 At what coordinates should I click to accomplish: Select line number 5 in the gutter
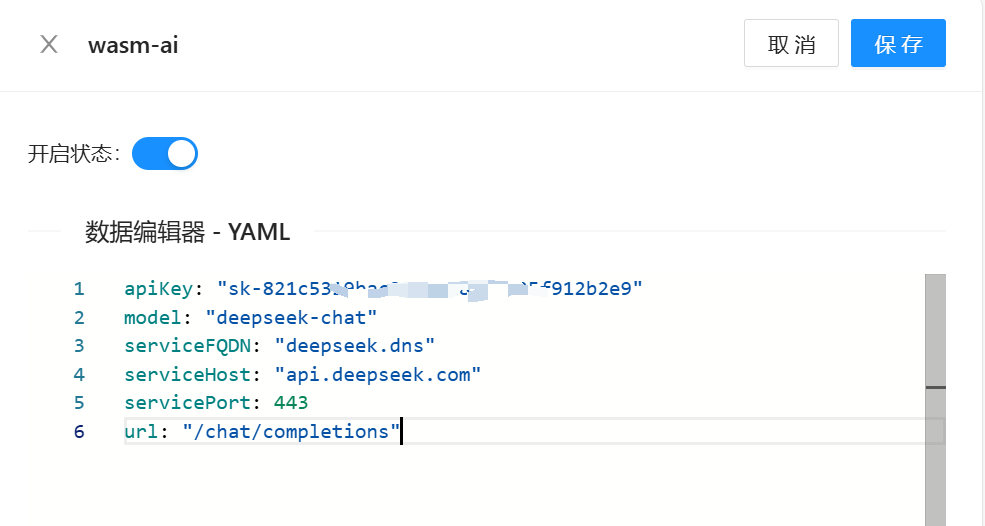click(x=79, y=403)
